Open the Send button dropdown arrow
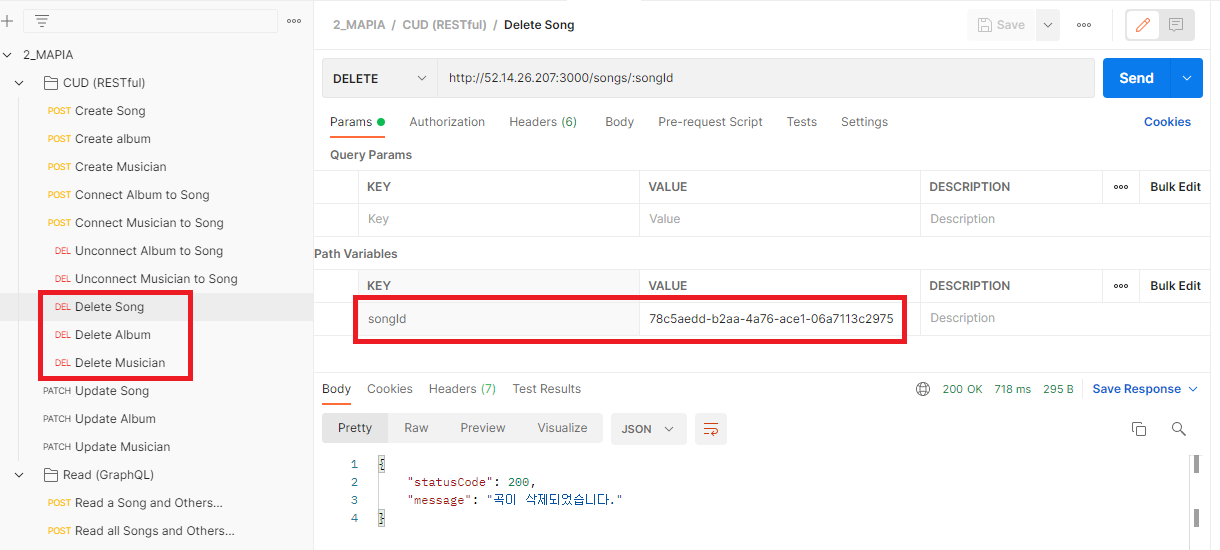1220x550 pixels. click(1187, 78)
